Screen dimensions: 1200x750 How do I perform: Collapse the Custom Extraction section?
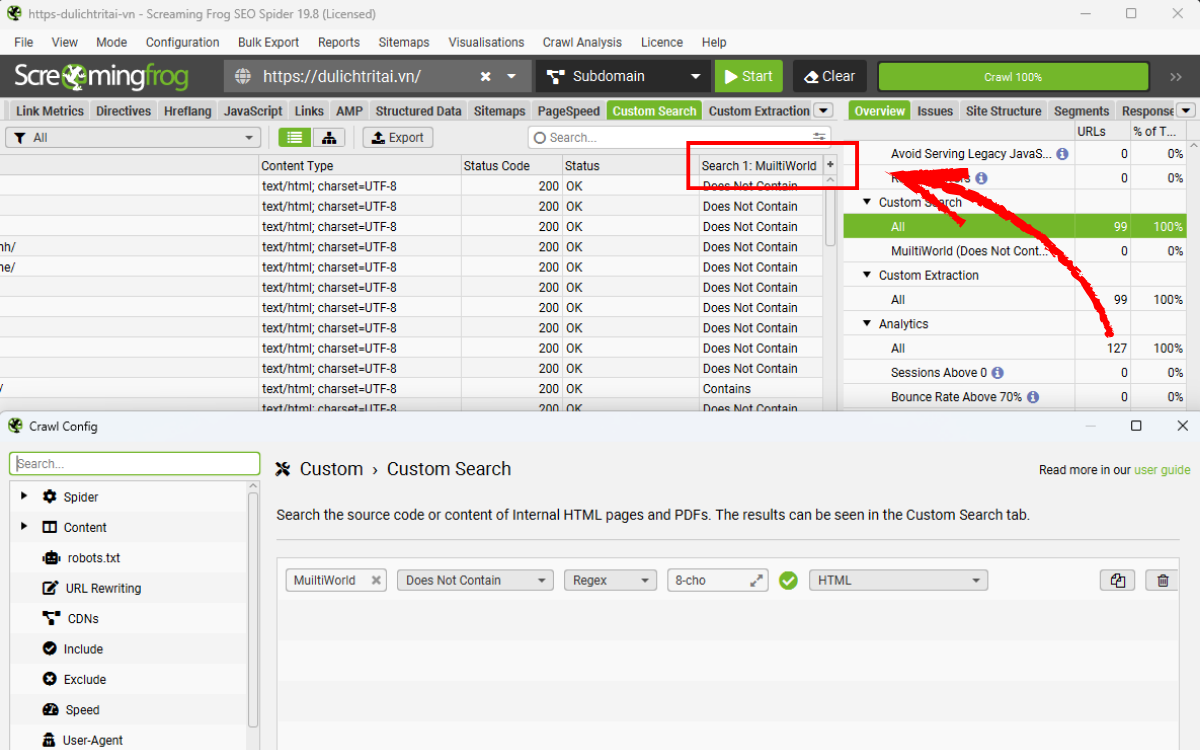(x=867, y=275)
